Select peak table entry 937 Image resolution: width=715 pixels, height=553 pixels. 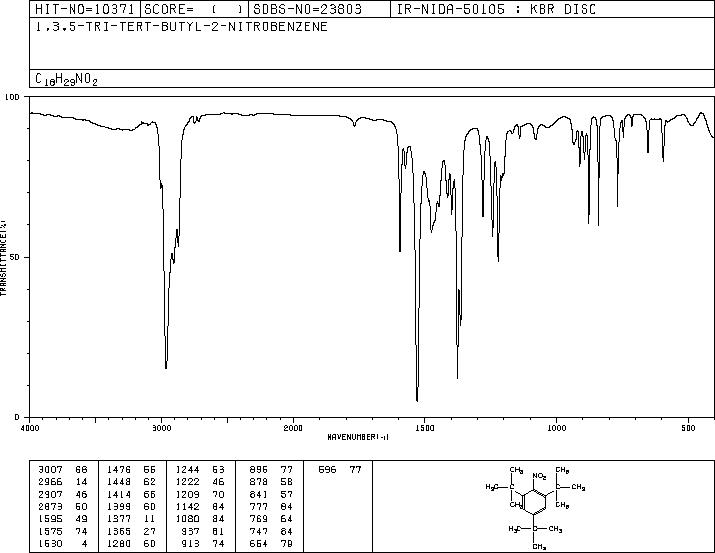point(191,531)
